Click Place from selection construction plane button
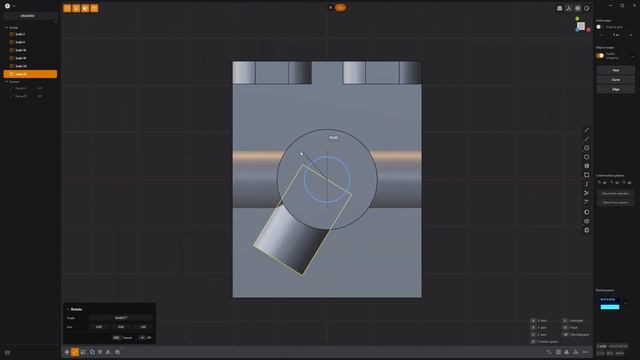The image size is (640, 360). tap(616, 193)
